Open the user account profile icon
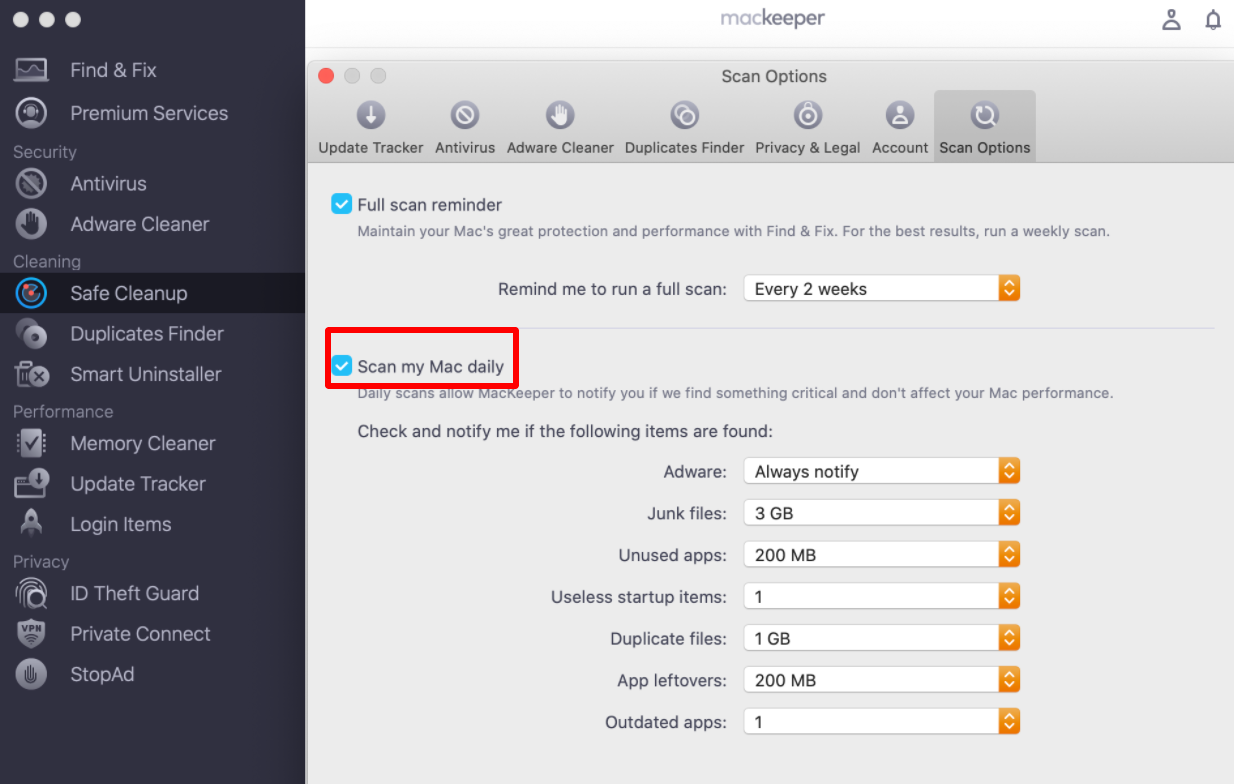 click(x=1171, y=19)
